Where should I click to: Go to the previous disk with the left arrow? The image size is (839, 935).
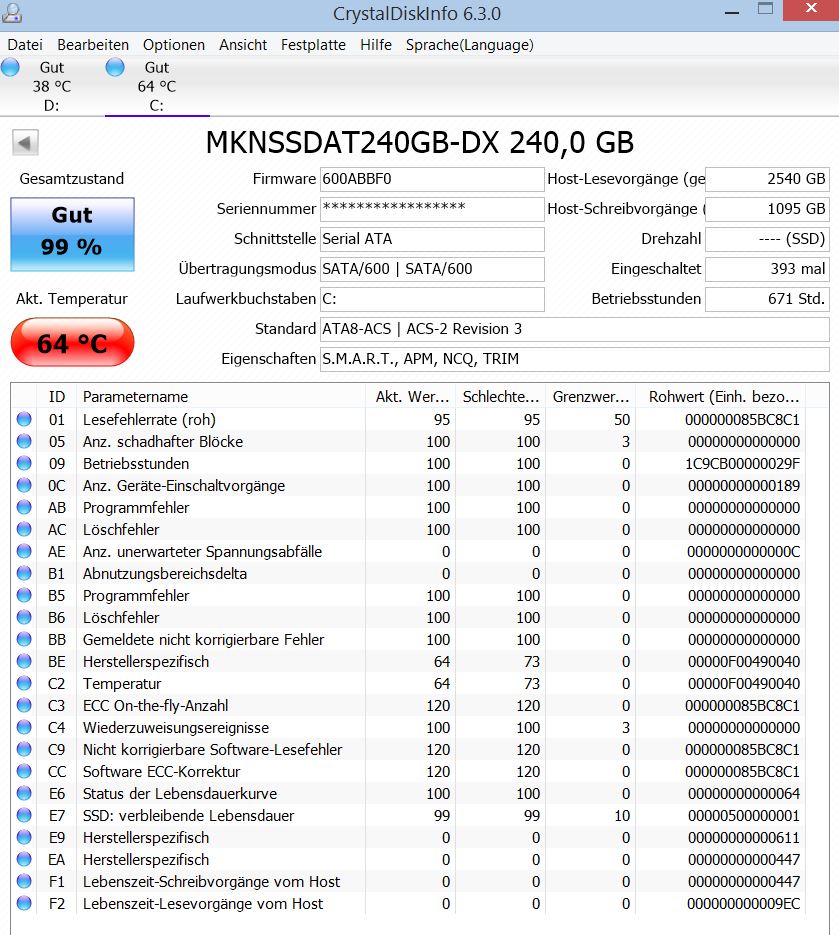click(25, 143)
